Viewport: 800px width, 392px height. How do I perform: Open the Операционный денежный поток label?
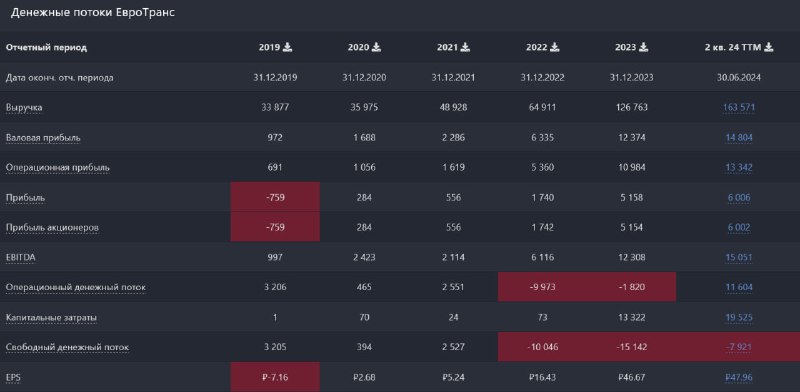[x=76, y=287]
